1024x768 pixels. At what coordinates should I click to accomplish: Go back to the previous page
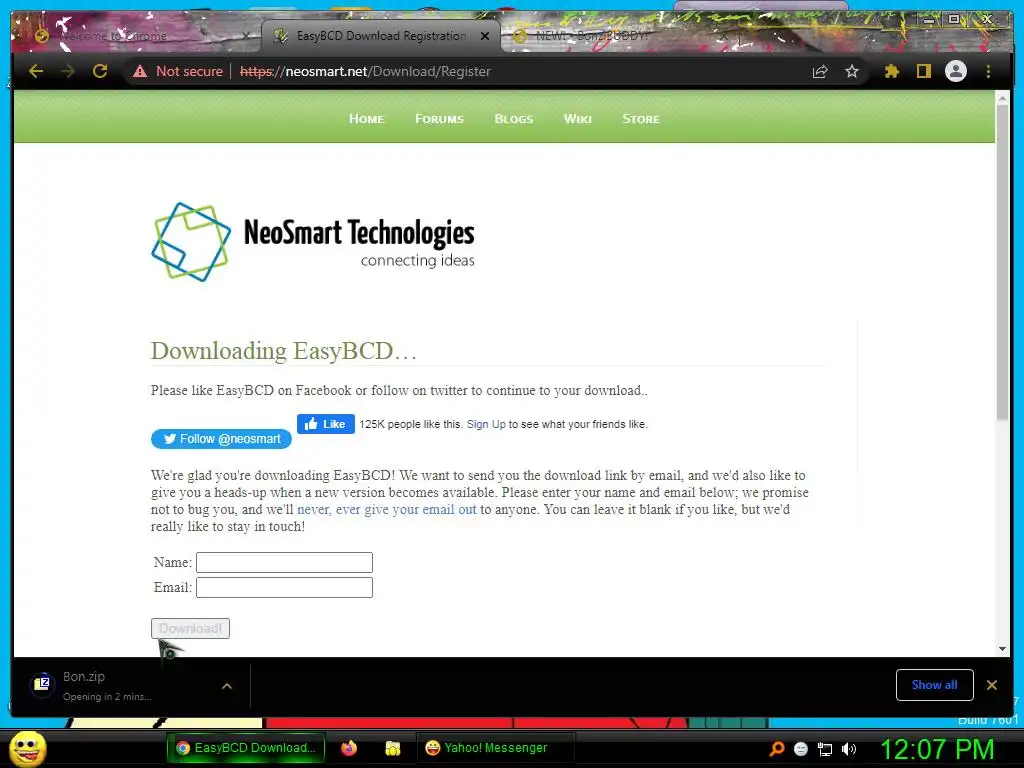click(x=36, y=71)
